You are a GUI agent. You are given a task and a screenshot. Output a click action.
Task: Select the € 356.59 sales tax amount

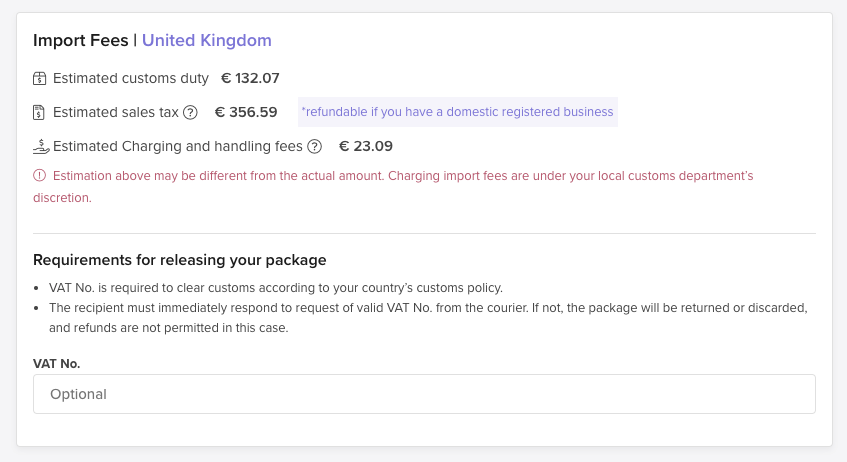246,112
